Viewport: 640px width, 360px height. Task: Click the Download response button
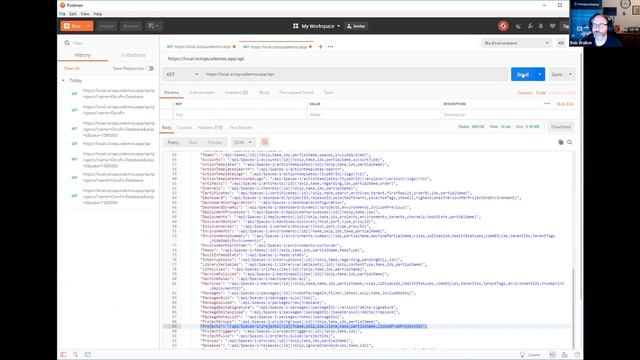[561, 127]
